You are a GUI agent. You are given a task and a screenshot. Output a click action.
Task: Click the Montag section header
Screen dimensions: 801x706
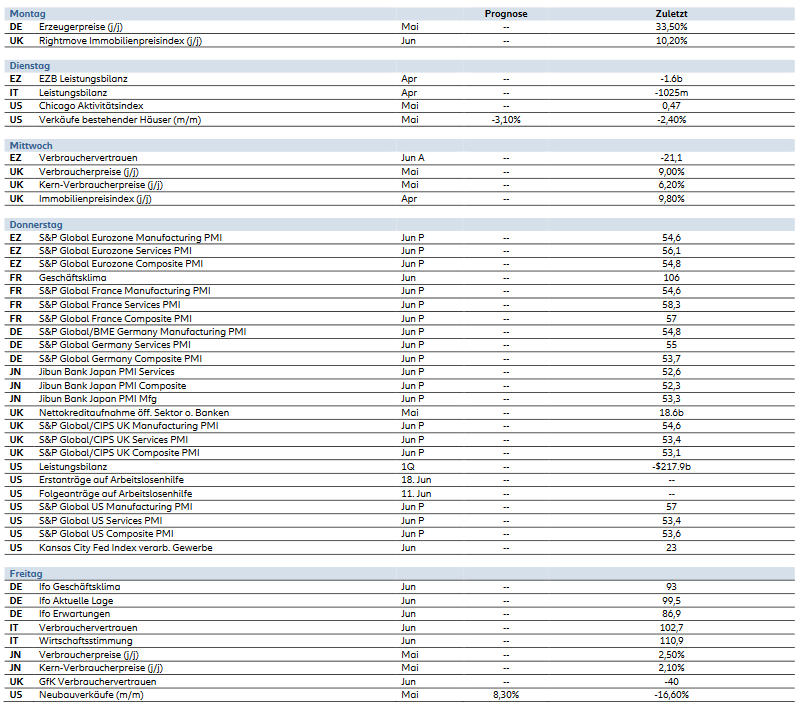tap(27, 14)
